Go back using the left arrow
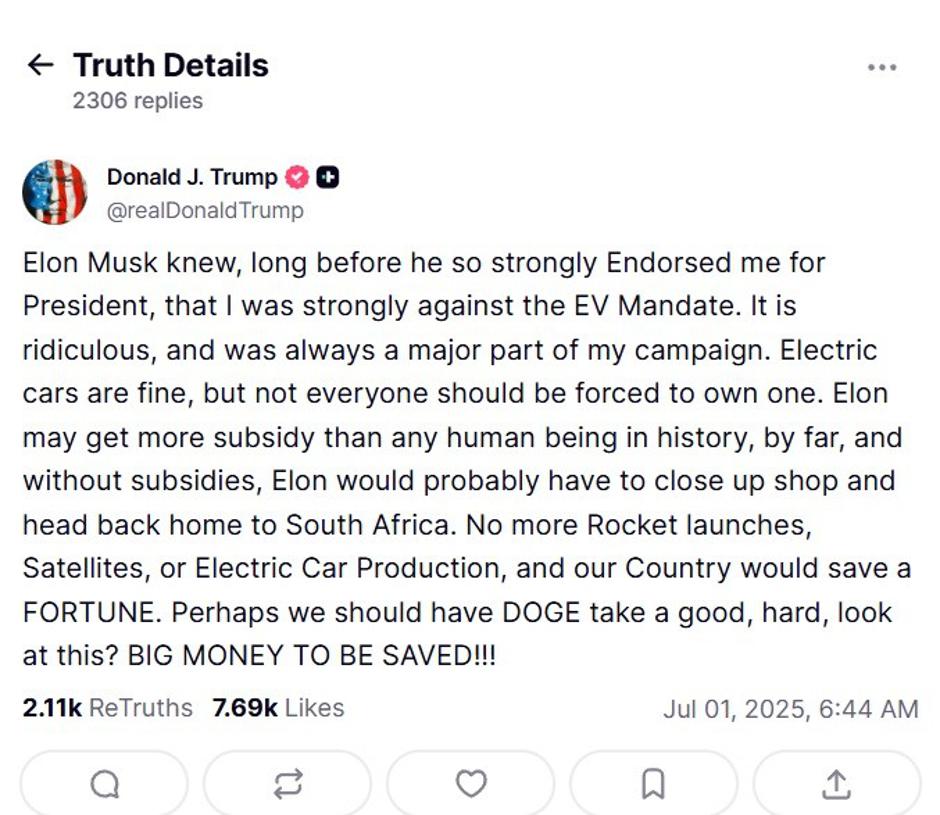The width and height of the screenshot is (940, 815). point(40,66)
